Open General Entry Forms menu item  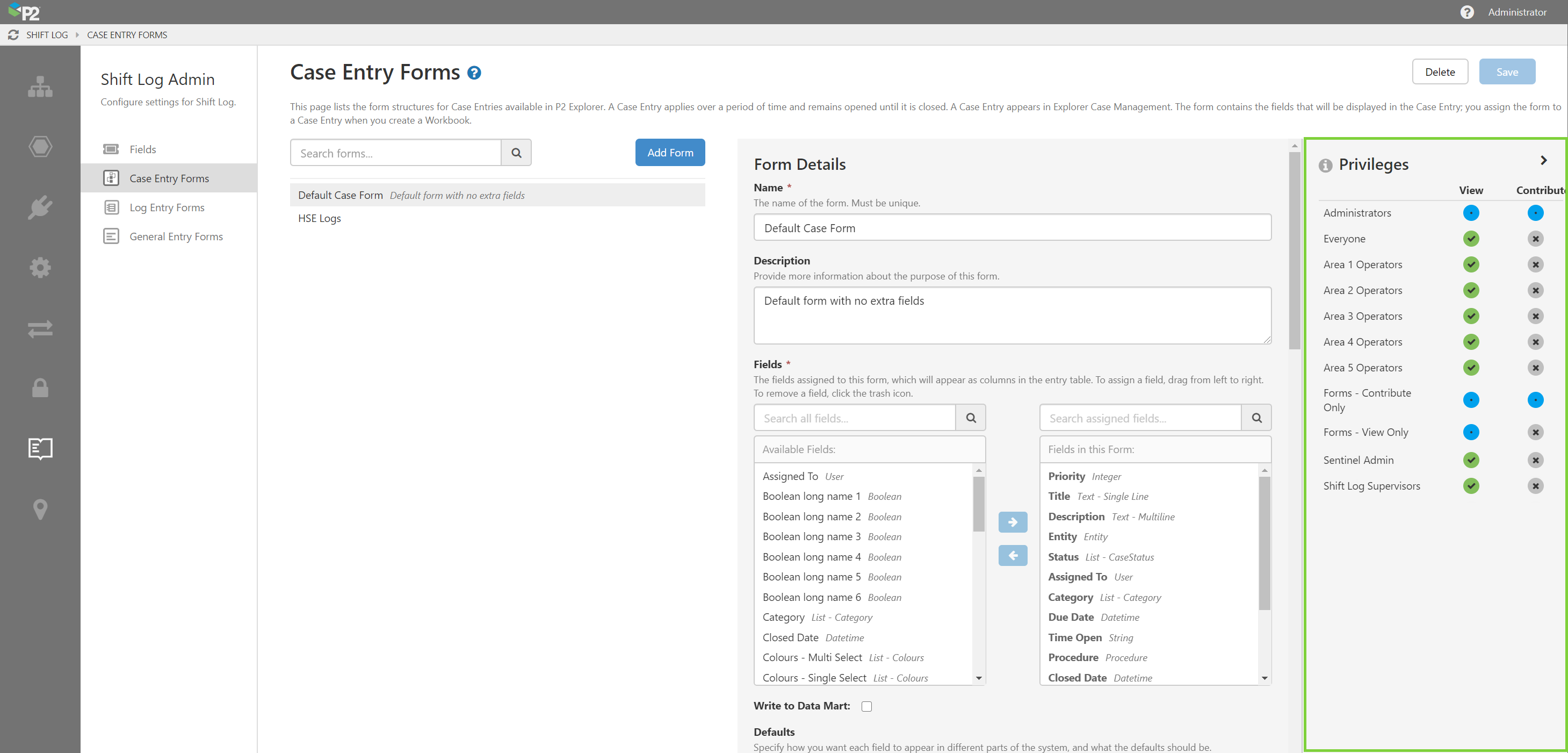coord(176,236)
